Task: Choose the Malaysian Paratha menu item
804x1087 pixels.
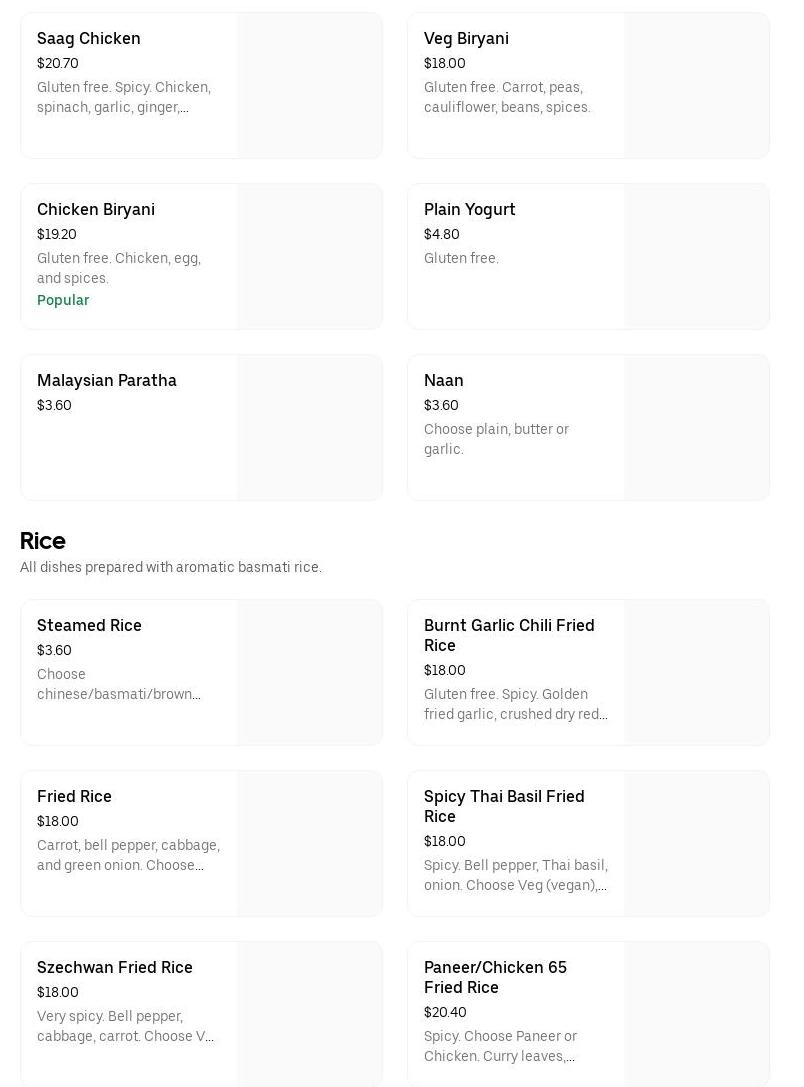Action: click(x=107, y=380)
